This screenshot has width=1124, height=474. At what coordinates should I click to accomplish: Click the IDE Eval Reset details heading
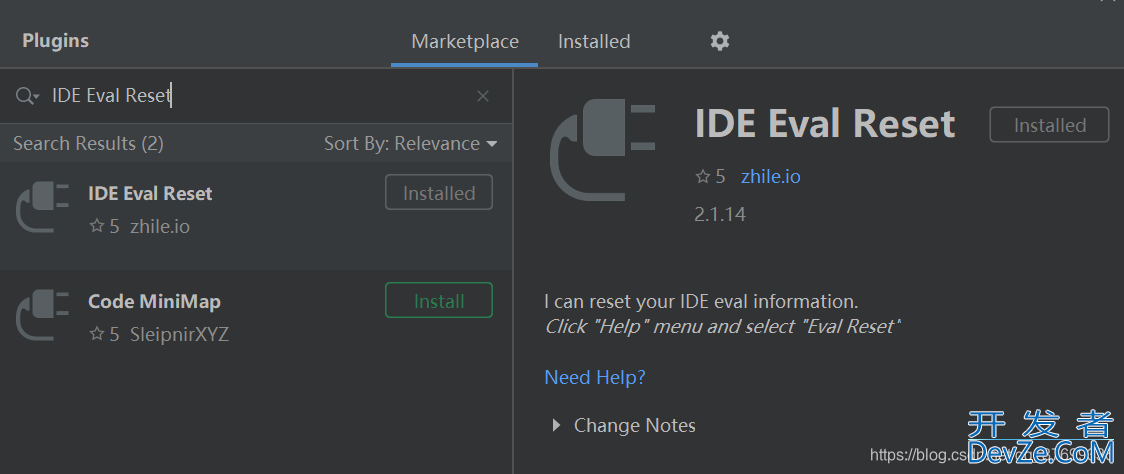point(825,124)
